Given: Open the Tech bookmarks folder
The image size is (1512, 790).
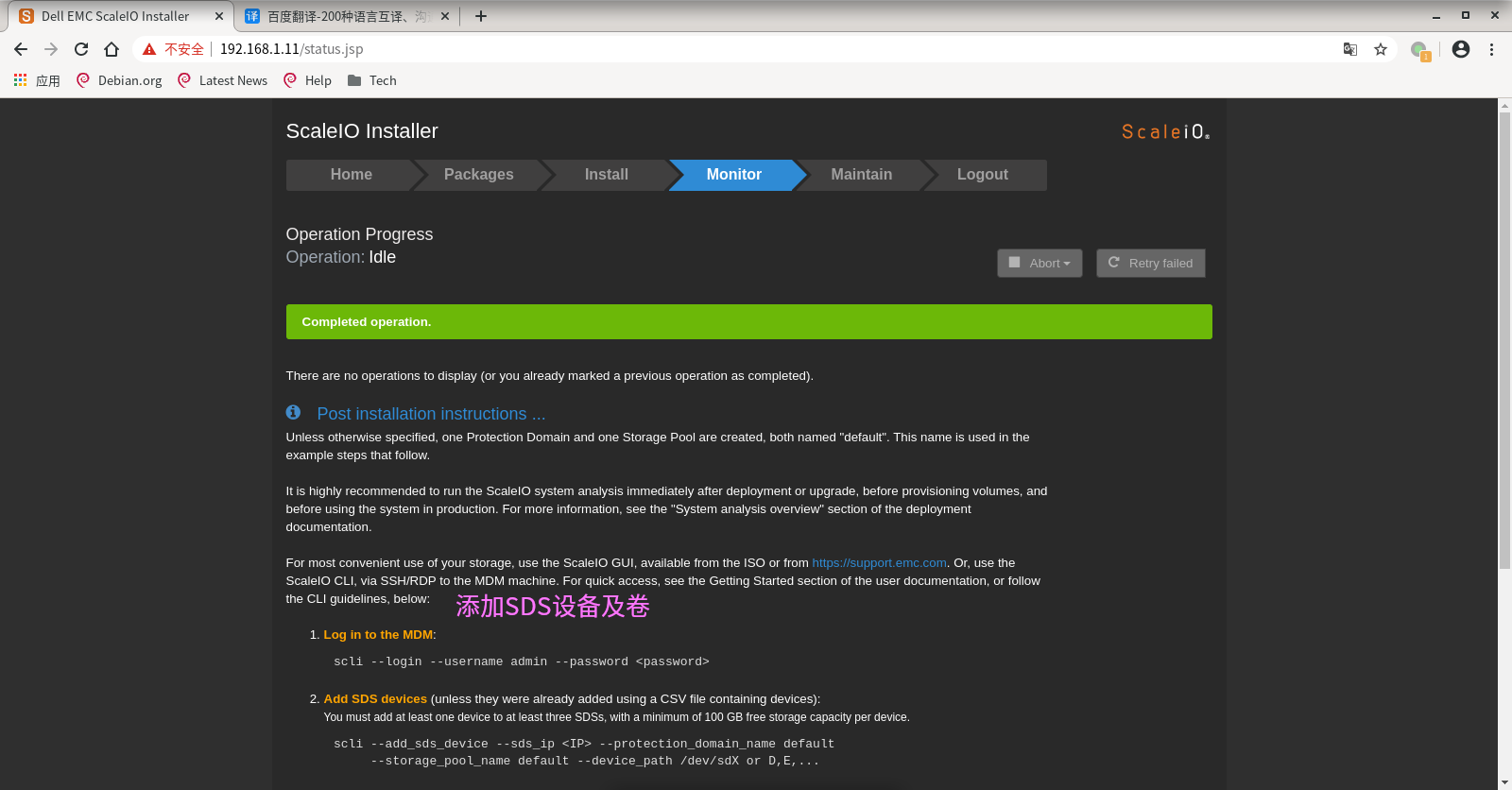Looking at the screenshot, I should tap(371, 80).
